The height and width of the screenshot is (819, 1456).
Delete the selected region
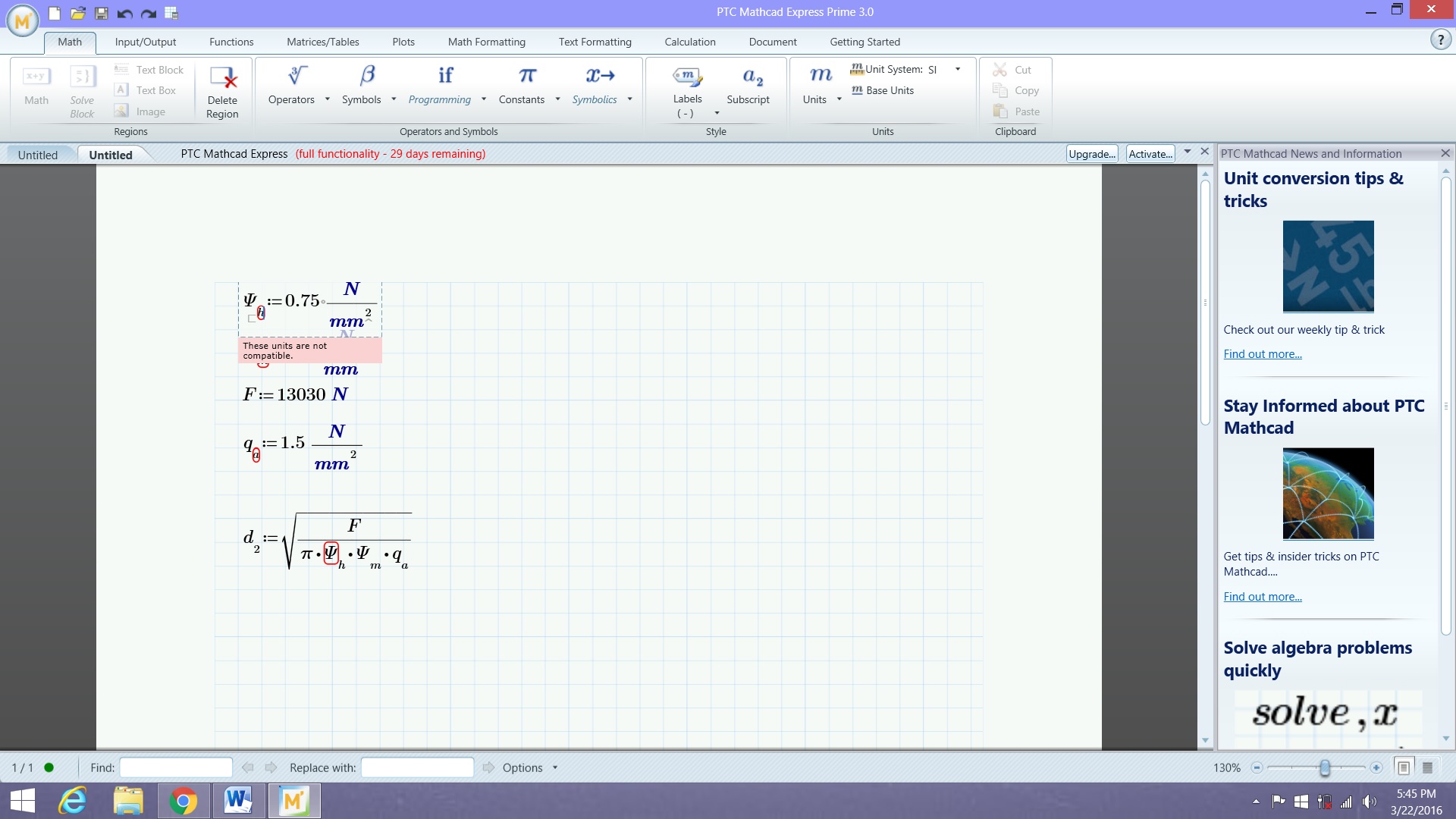click(222, 92)
